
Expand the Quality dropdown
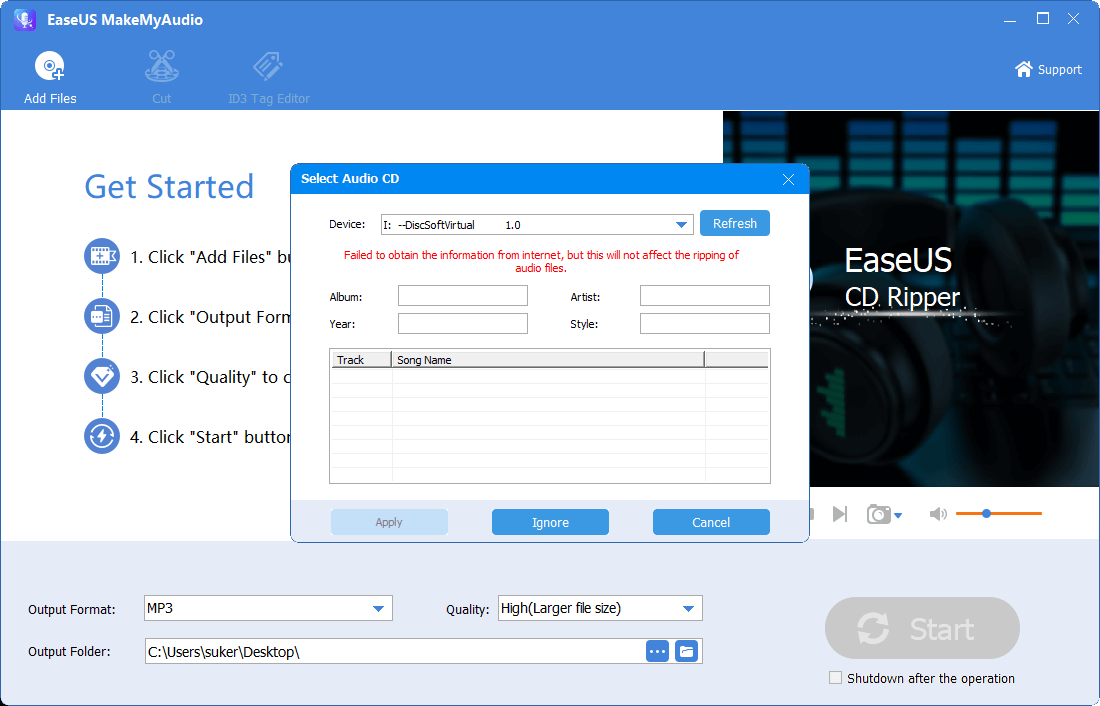click(x=688, y=608)
